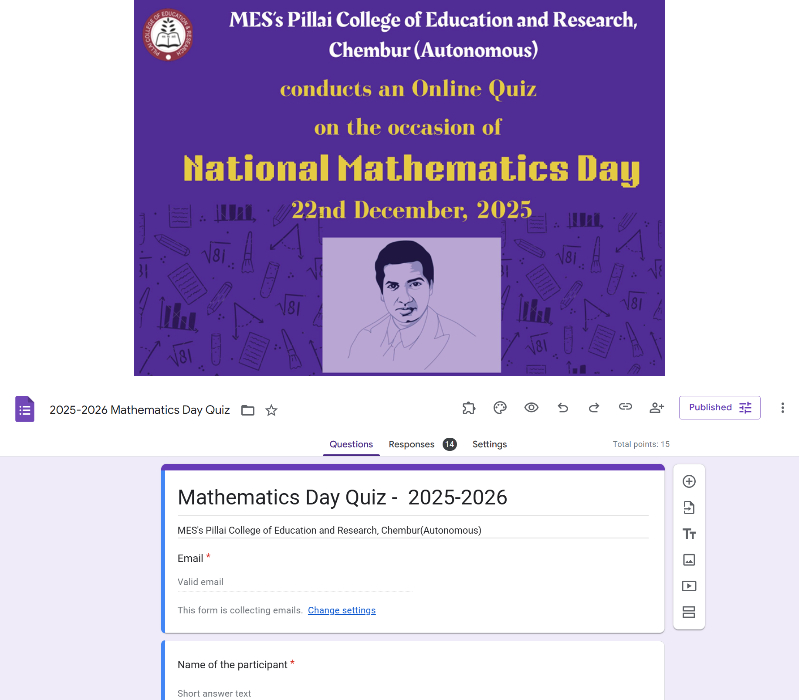This screenshot has height=700, width=800.
Task: Open the customize theme palette
Action: click(x=500, y=407)
